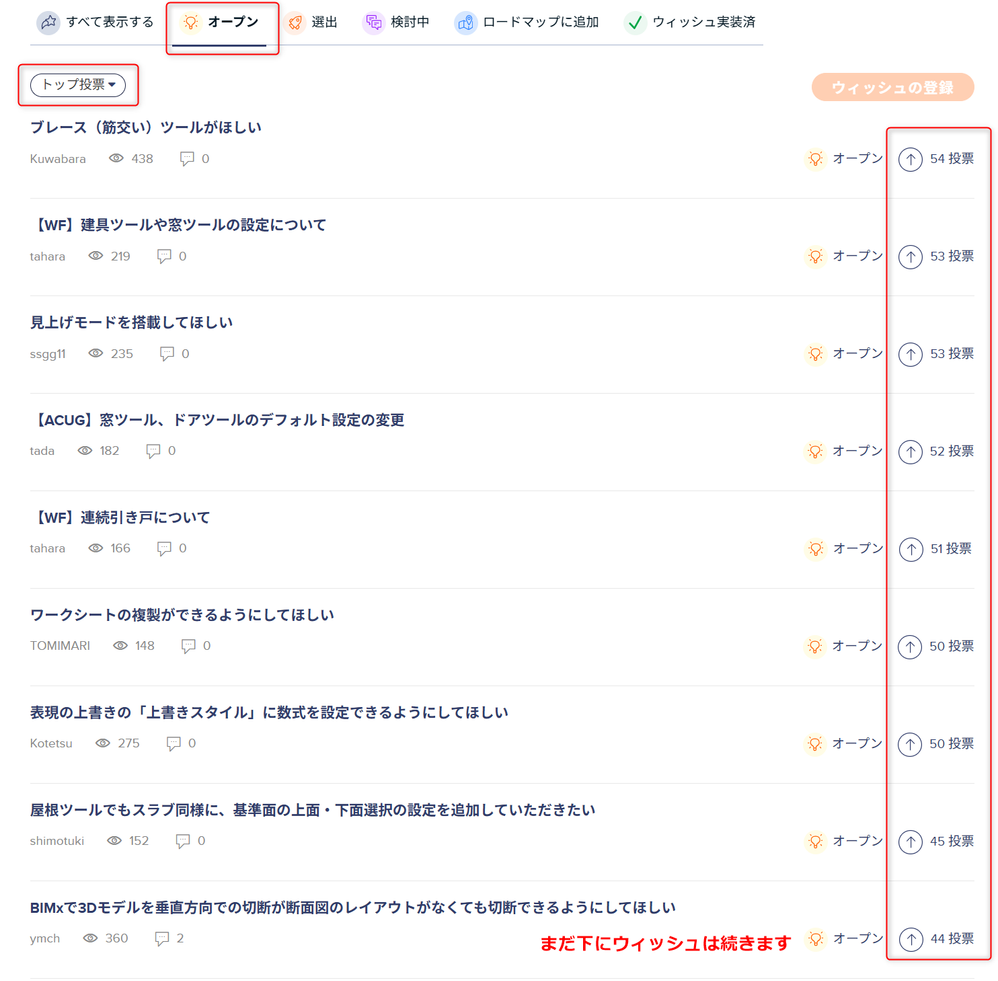The width and height of the screenshot is (998, 981).
Task: Click the views eye icon on ymch's wish
Action: [x=90, y=938]
